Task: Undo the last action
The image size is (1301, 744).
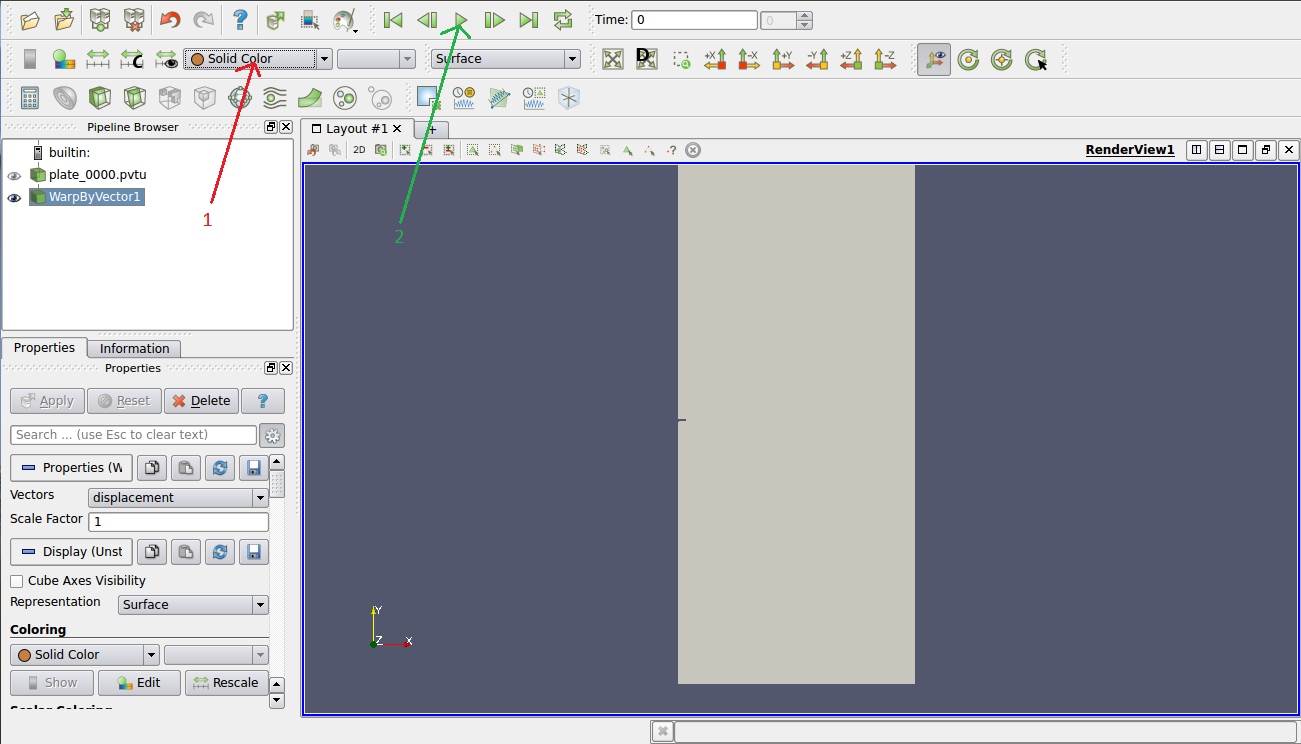Action: pos(170,20)
